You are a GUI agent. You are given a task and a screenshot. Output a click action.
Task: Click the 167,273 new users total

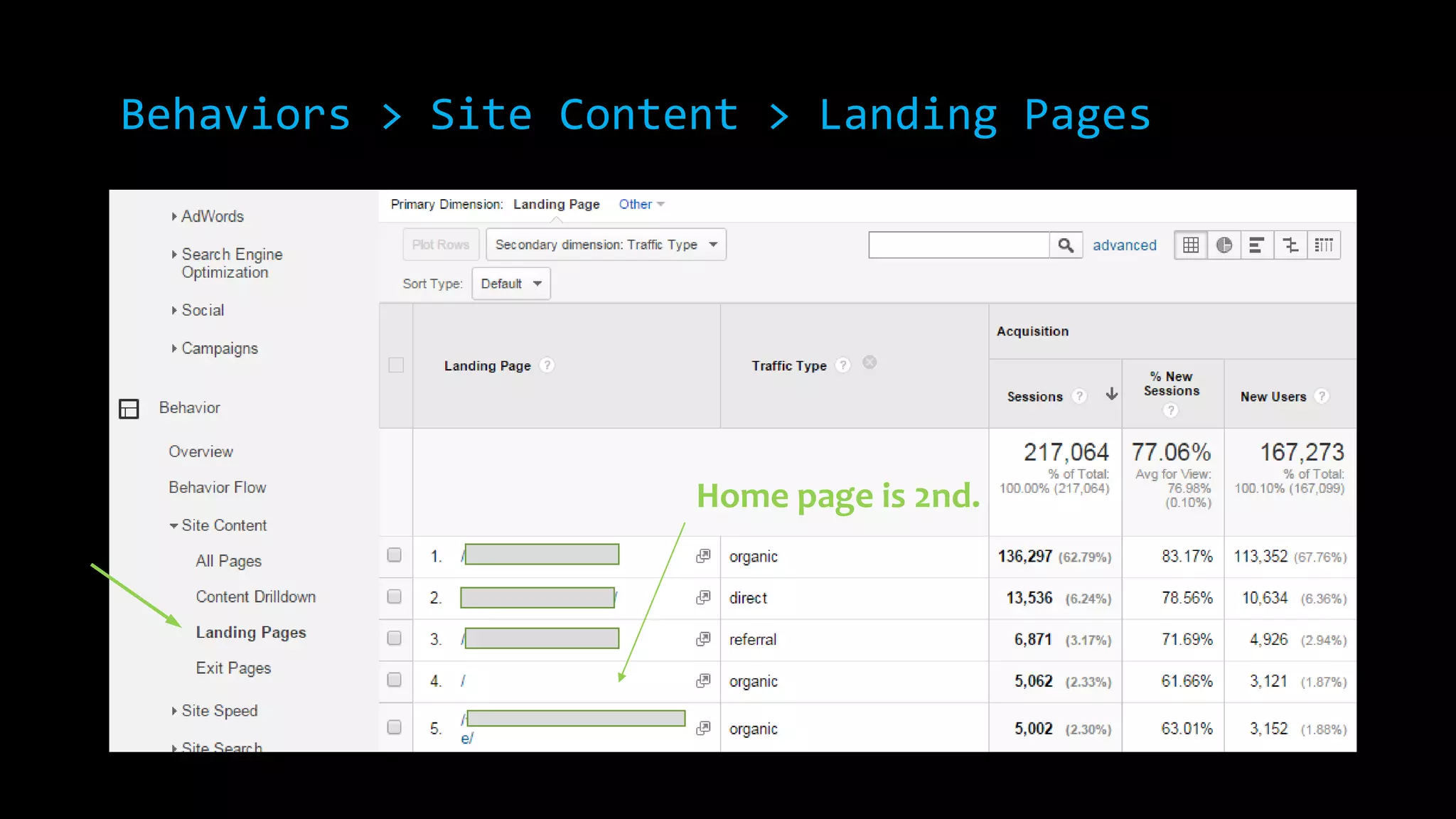coord(1302,452)
